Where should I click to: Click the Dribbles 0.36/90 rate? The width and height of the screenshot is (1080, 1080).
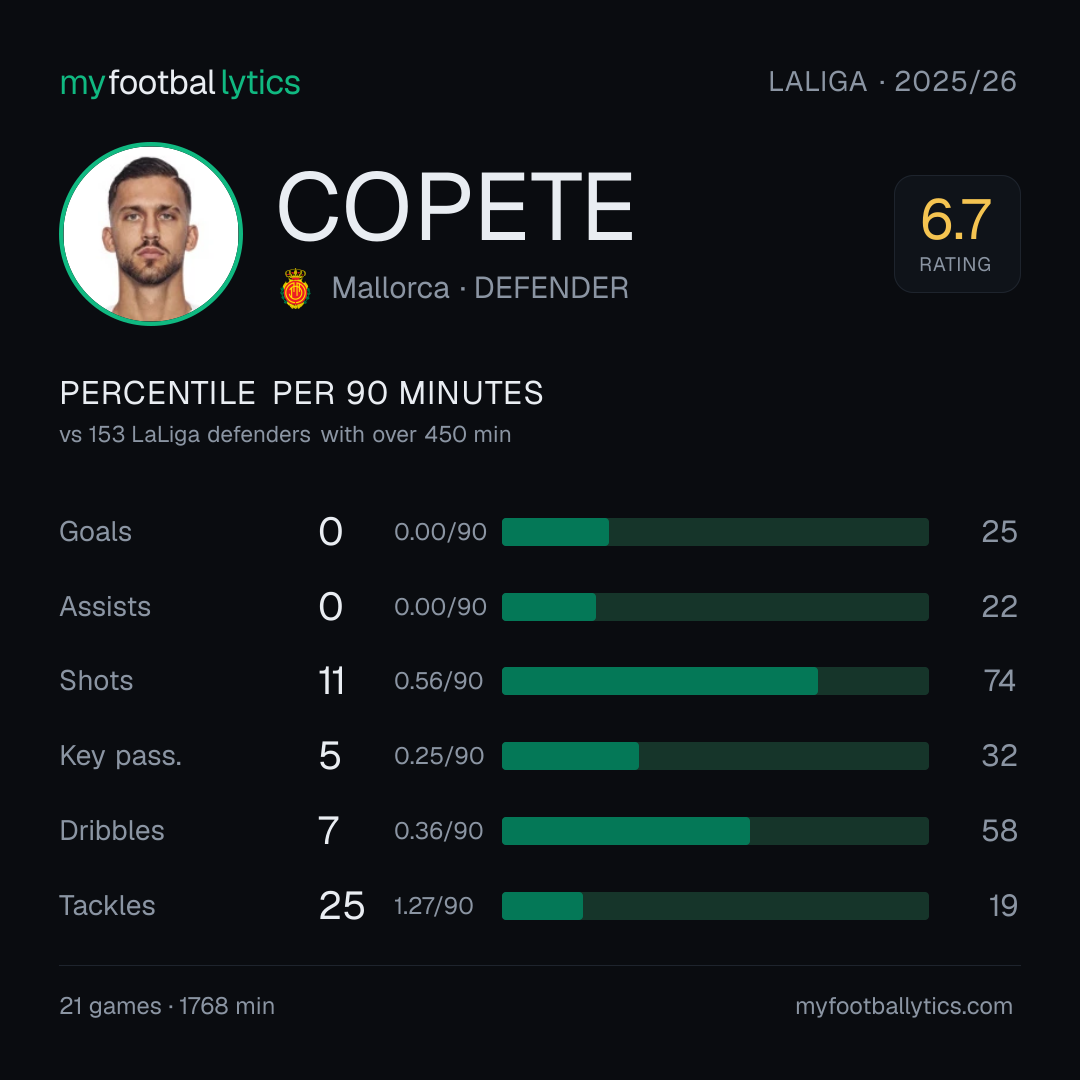(x=439, y=831)
